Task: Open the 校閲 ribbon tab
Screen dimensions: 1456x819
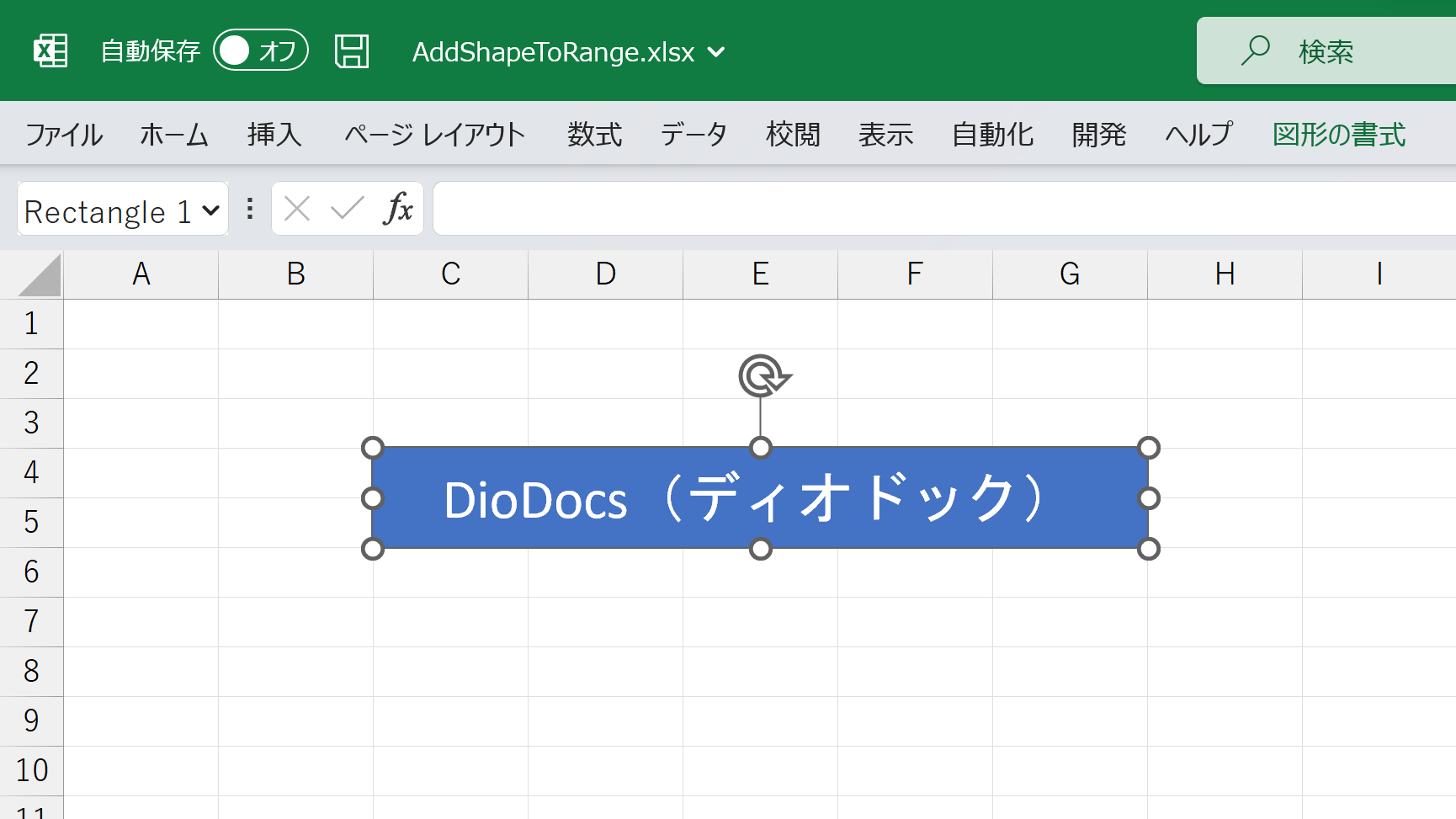Action: (793, 134)
